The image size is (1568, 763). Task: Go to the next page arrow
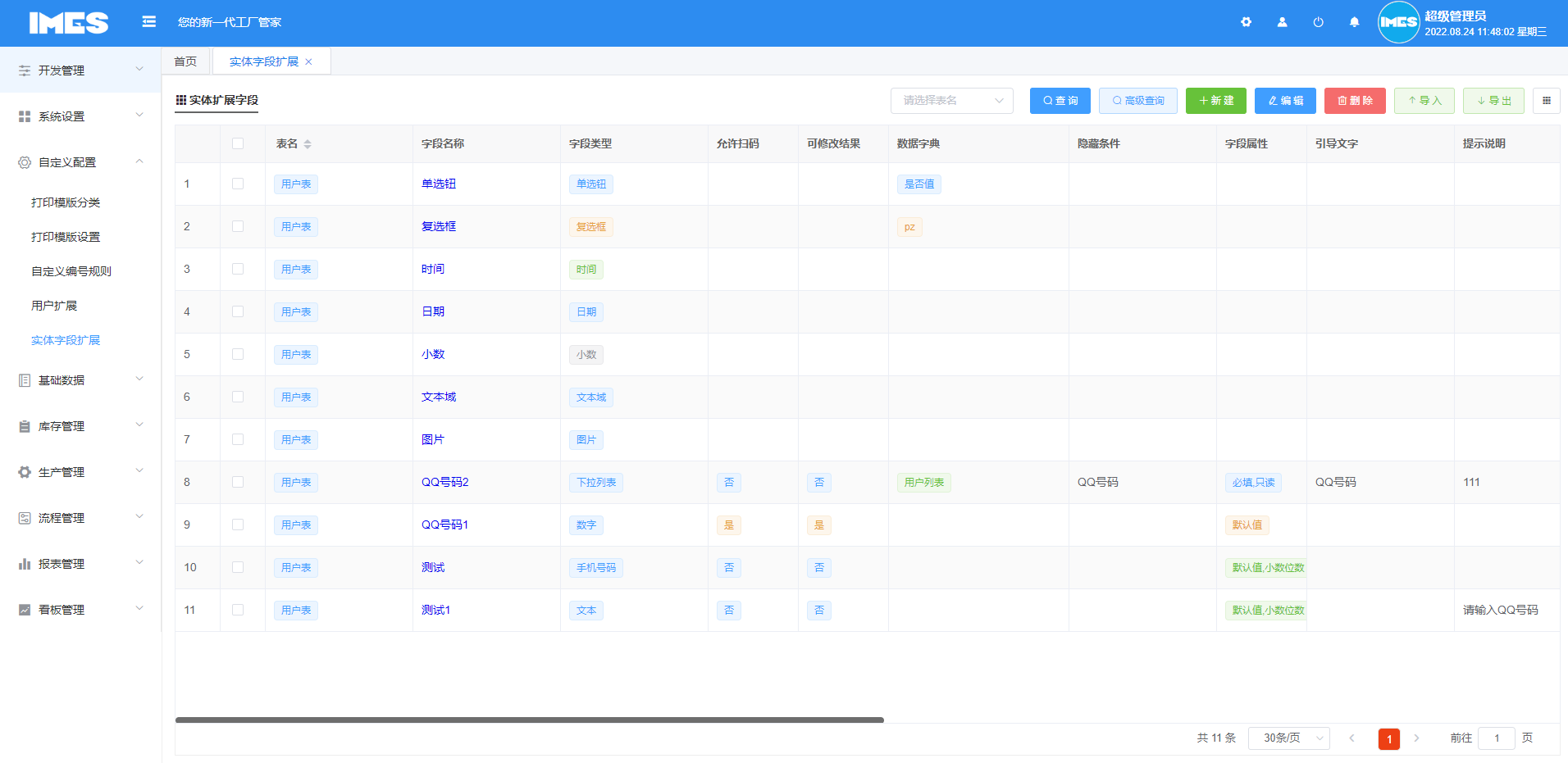point(1416,738)
